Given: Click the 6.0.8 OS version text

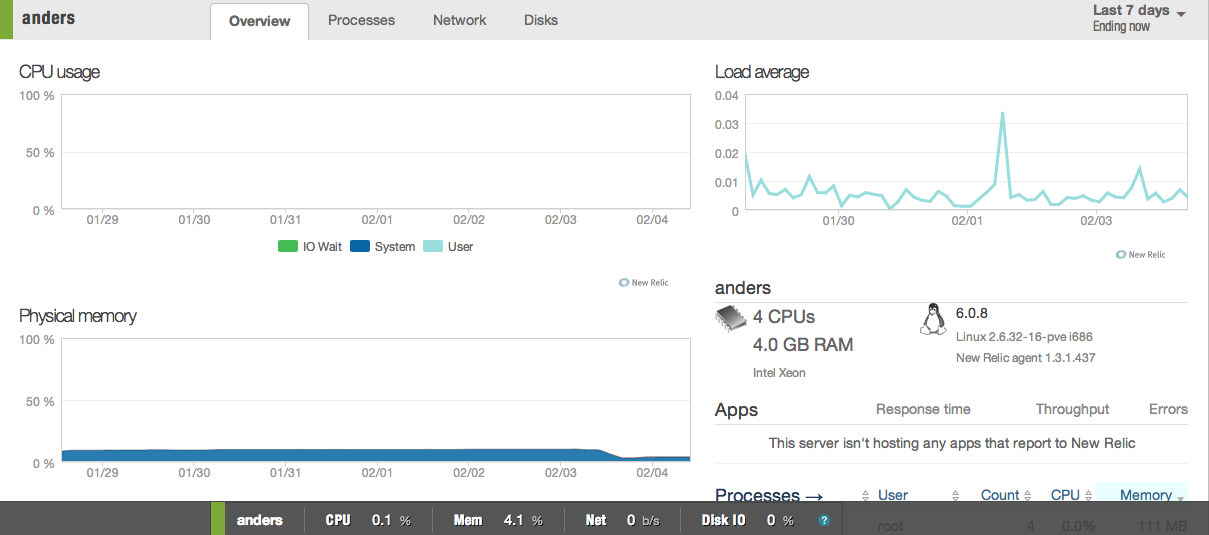Looking at the screenshot, I should click(972, 313).
